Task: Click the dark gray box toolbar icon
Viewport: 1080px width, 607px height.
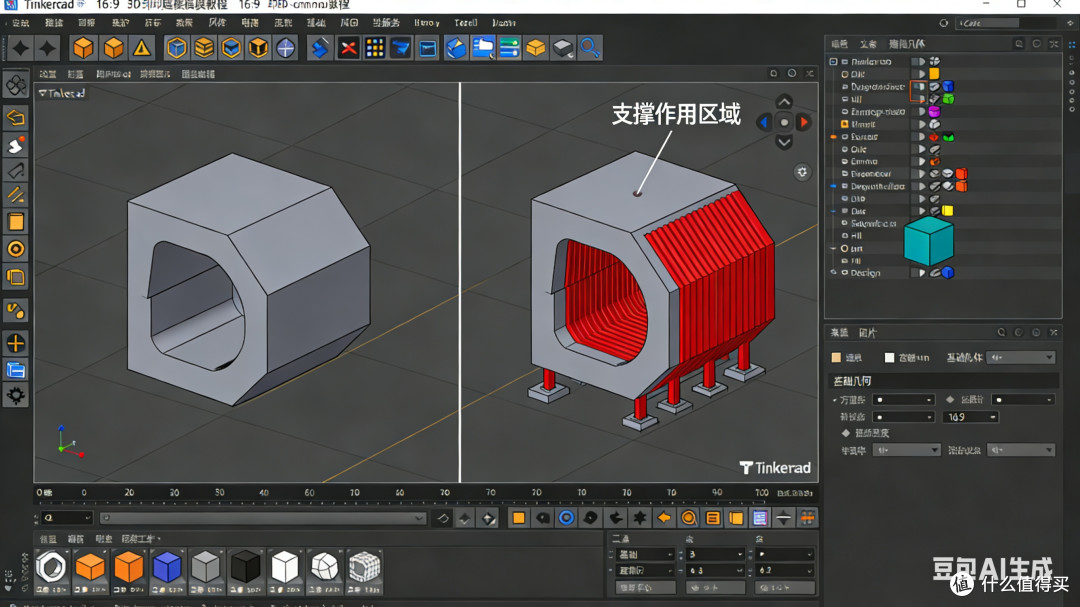Action: point(563,48)
